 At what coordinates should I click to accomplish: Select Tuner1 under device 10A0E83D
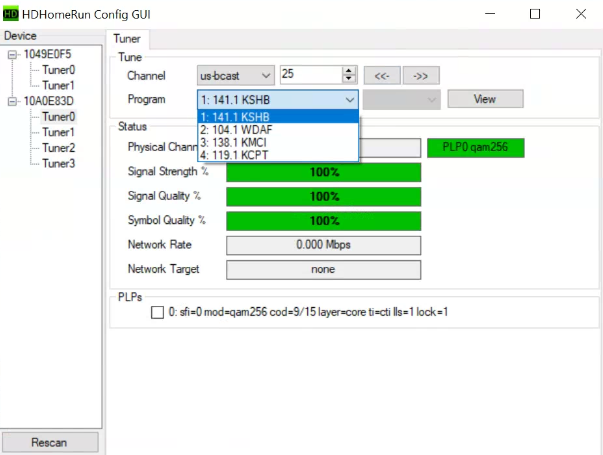58,132
